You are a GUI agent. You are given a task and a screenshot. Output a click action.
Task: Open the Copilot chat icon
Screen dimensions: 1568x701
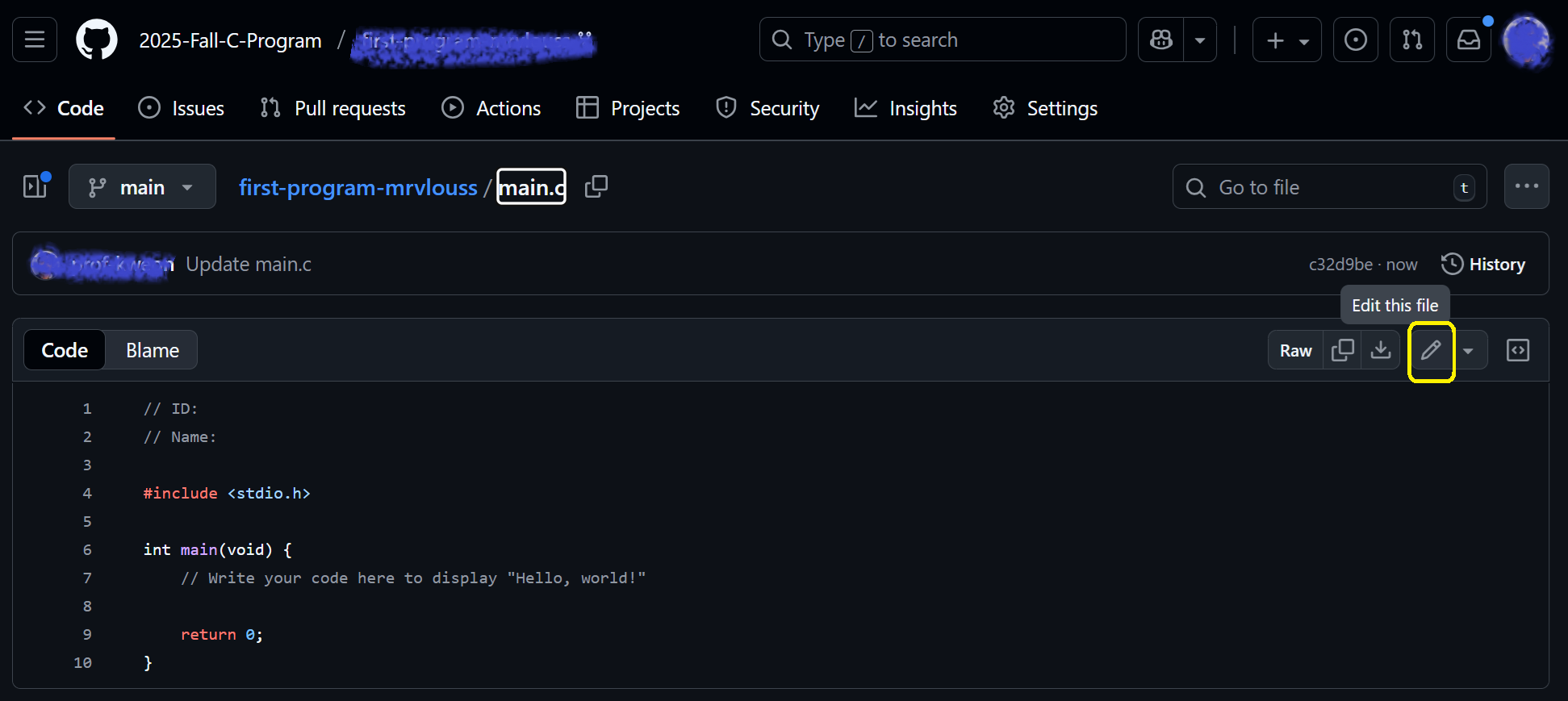(x=1160, y=40)
